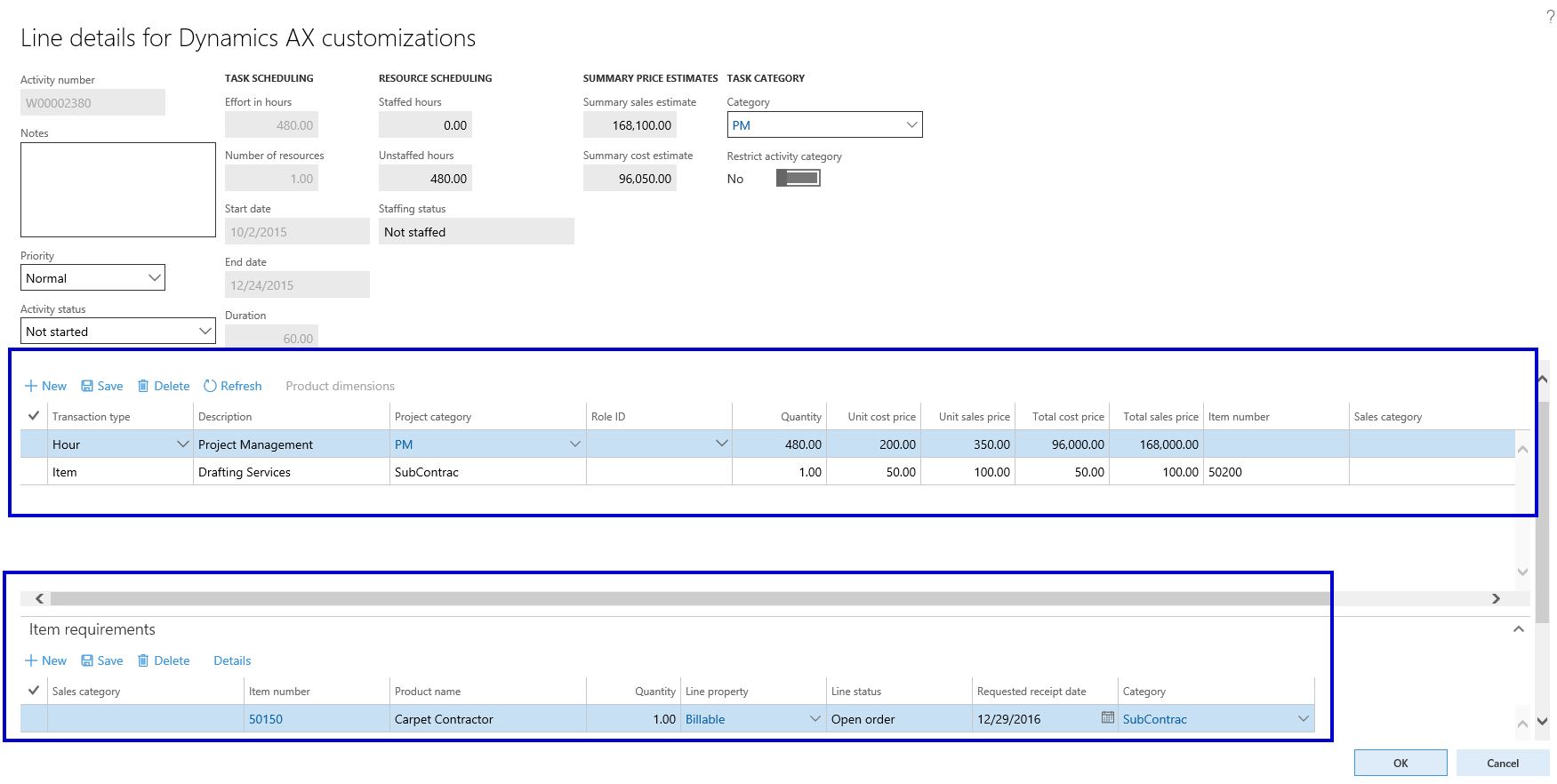Save the Item requirements line
This screenshot has width=1557, height=784.
coord(101,660)
